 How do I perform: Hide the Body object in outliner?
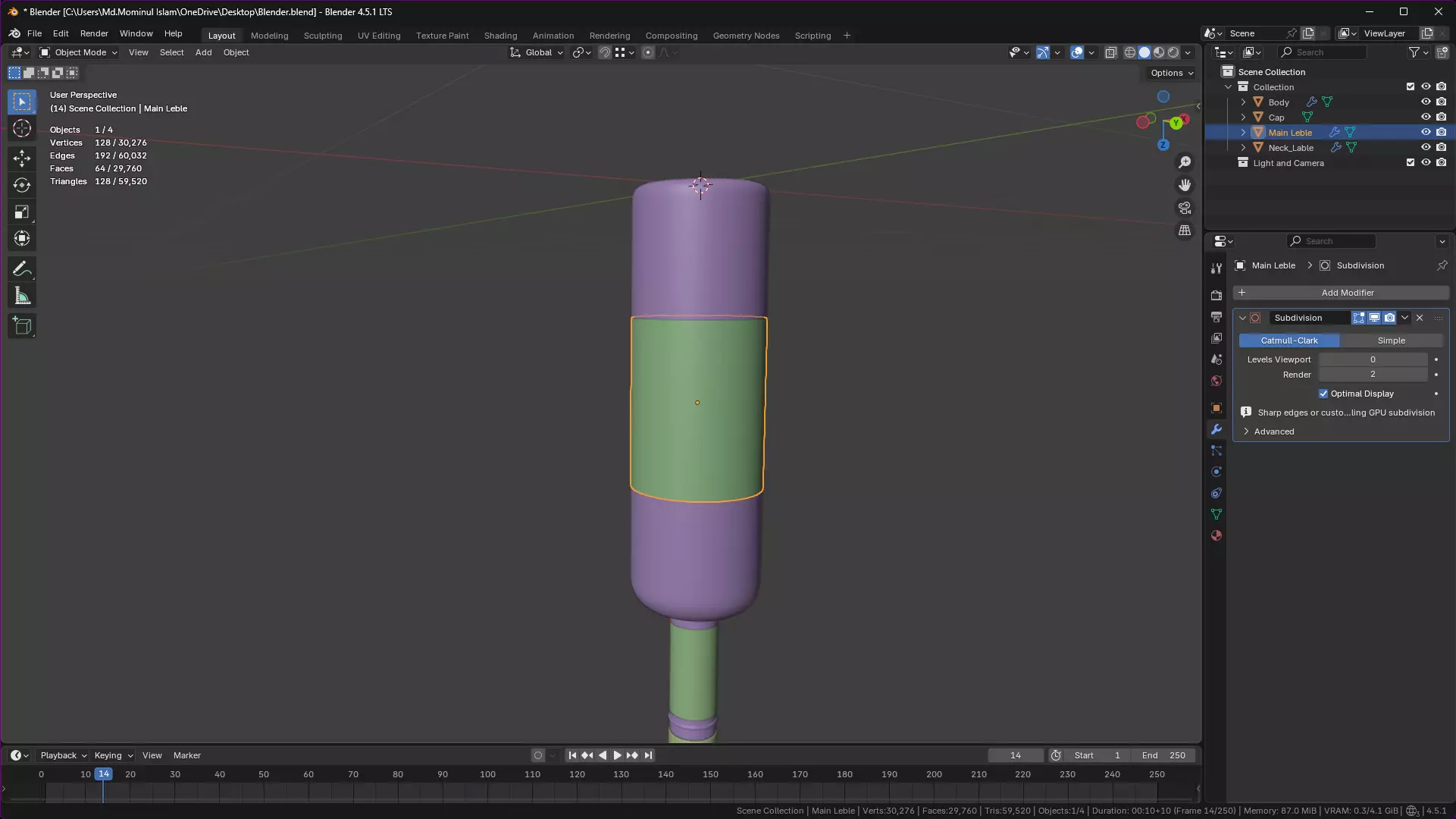pyautogui.click(x=1426, y=102)
